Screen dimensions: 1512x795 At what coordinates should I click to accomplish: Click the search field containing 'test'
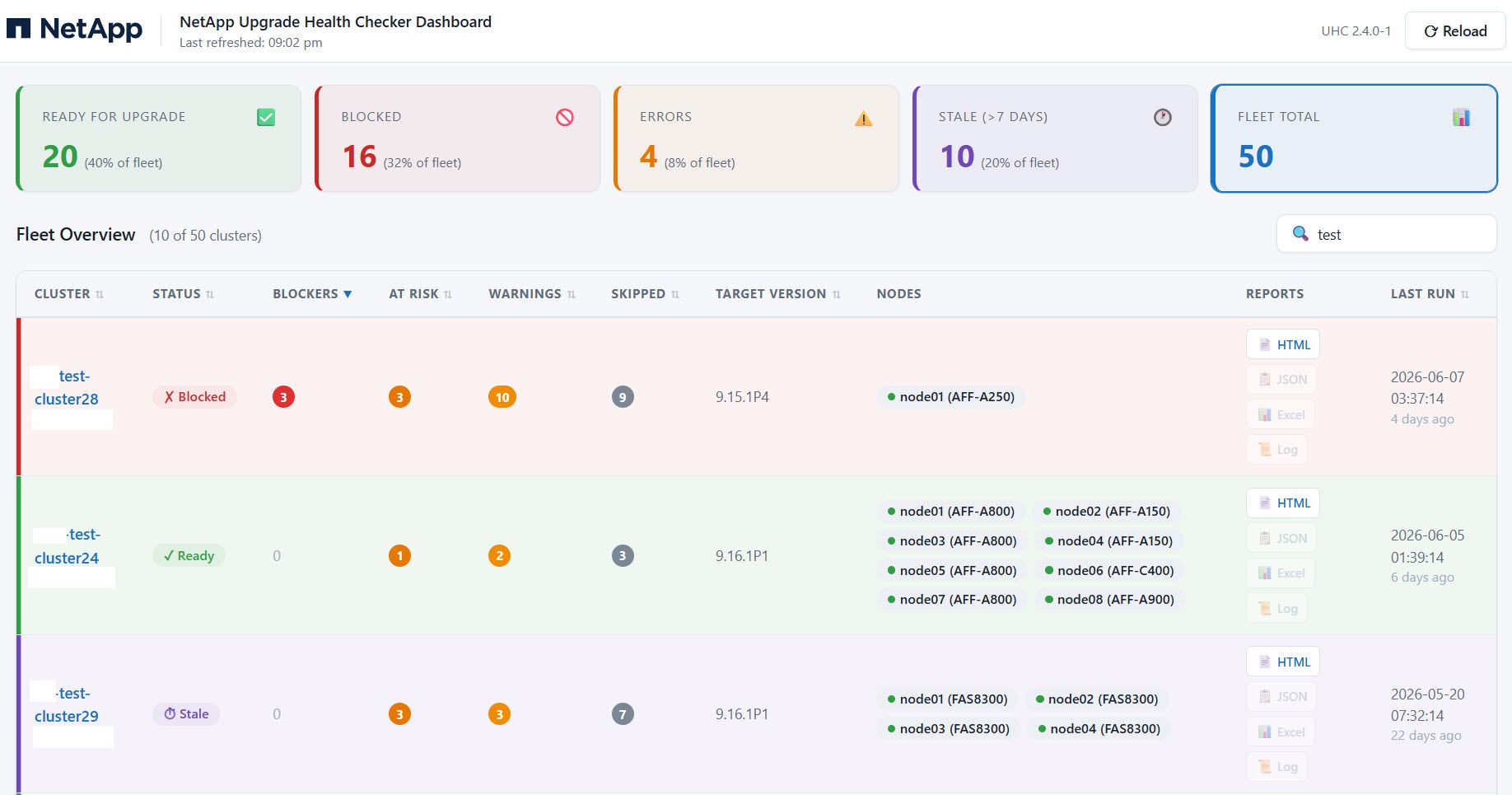1387,234
